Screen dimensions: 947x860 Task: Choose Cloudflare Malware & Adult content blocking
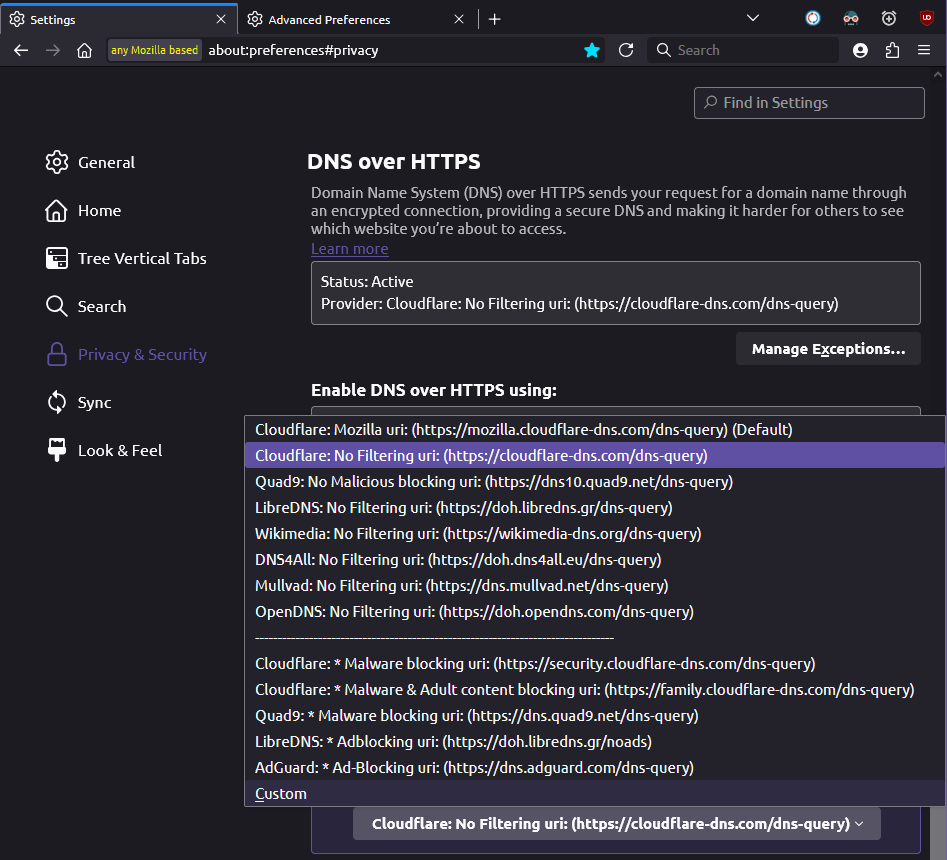pyautogui.click(x=594, y=689)
